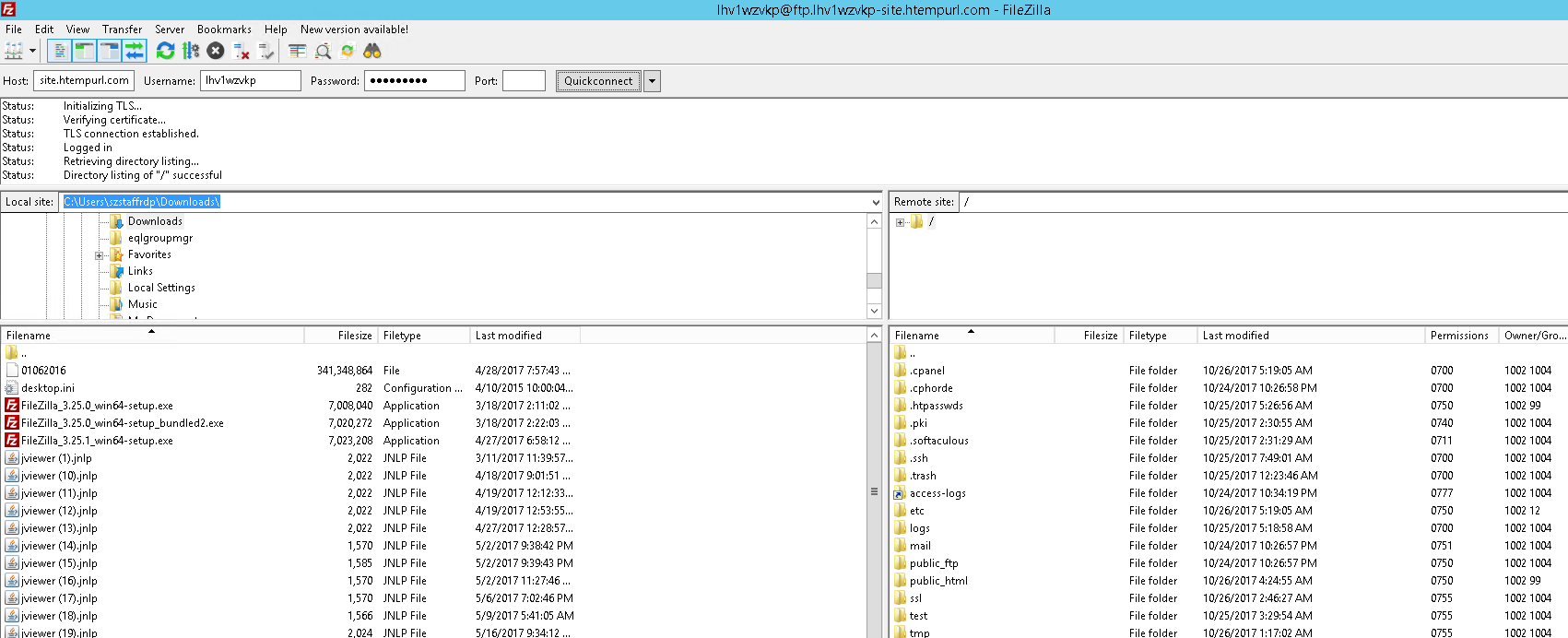Open the Local site path dropdown

tap(875, 202)
